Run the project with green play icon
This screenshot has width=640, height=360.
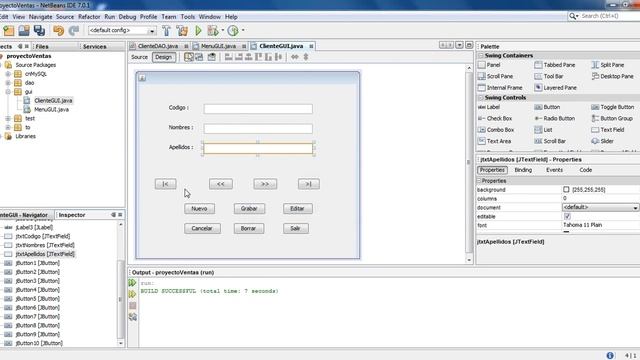198,31
